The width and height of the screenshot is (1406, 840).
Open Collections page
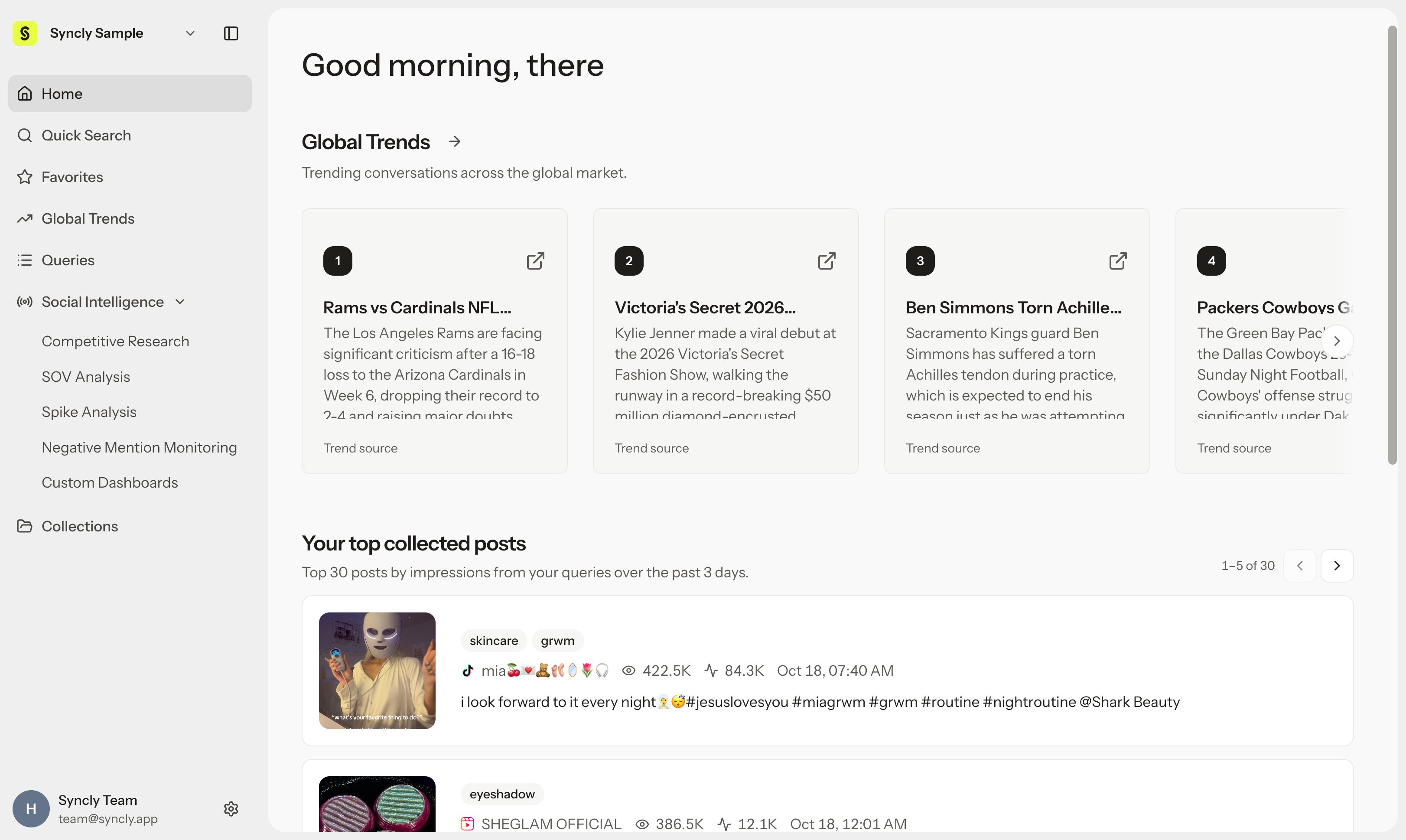click(x=130, y=527)
